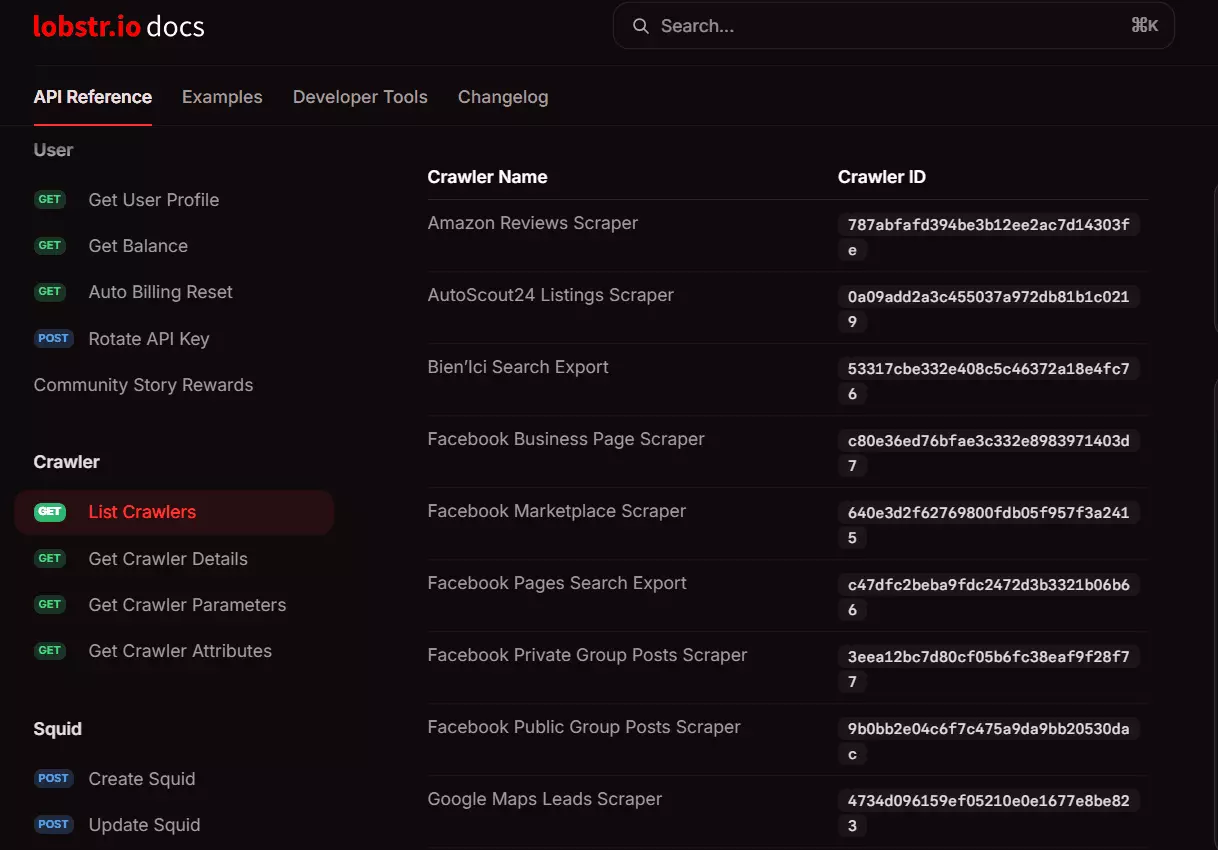Open the lobstr.io docs logo home link
Viewport: 1218px width, 850px height.
click(x=119, y=26)
